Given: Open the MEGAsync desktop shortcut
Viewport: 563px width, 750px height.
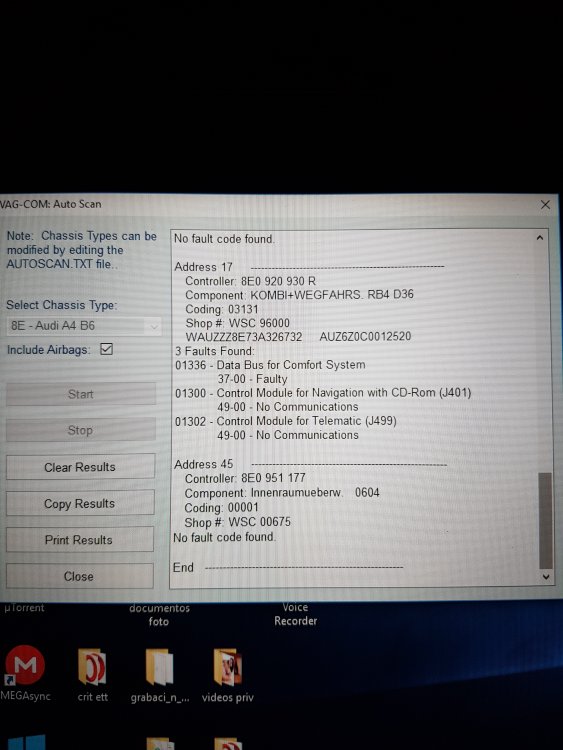Looking at the screenshot, I should pyautogui.click(x=25, y=666).
